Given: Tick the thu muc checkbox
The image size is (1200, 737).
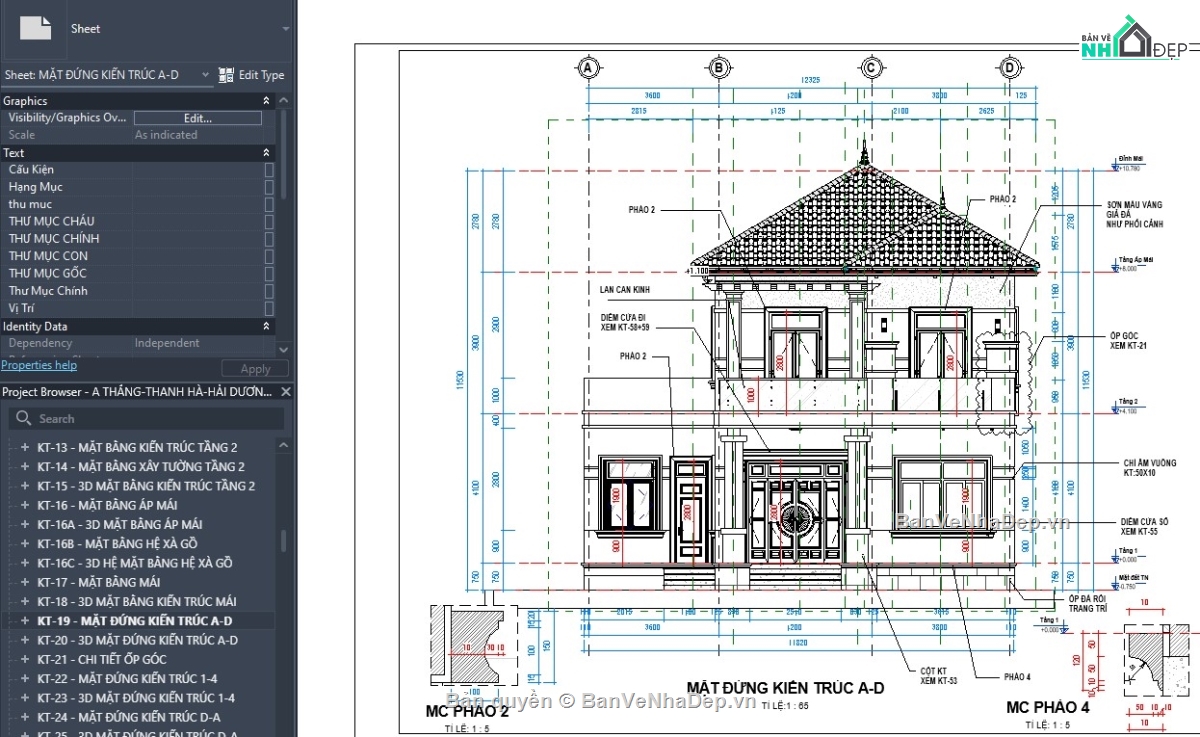Looking at the screenshot, I should (x=269, y=204).
